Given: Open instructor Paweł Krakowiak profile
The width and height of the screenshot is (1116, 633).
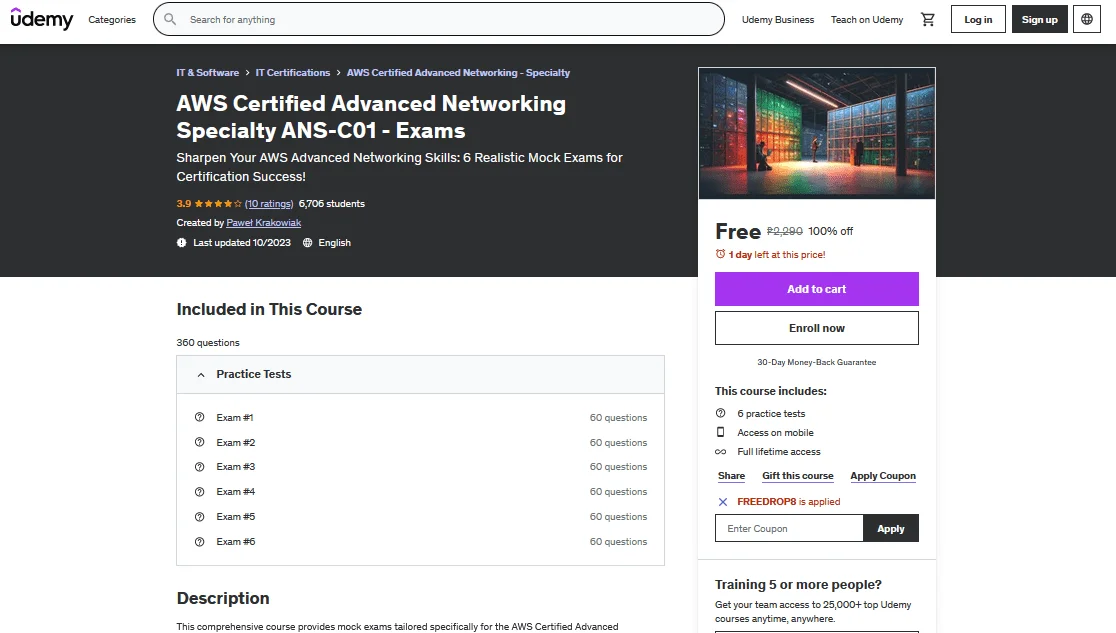Looking at the screenshot, I should (263, 223).
